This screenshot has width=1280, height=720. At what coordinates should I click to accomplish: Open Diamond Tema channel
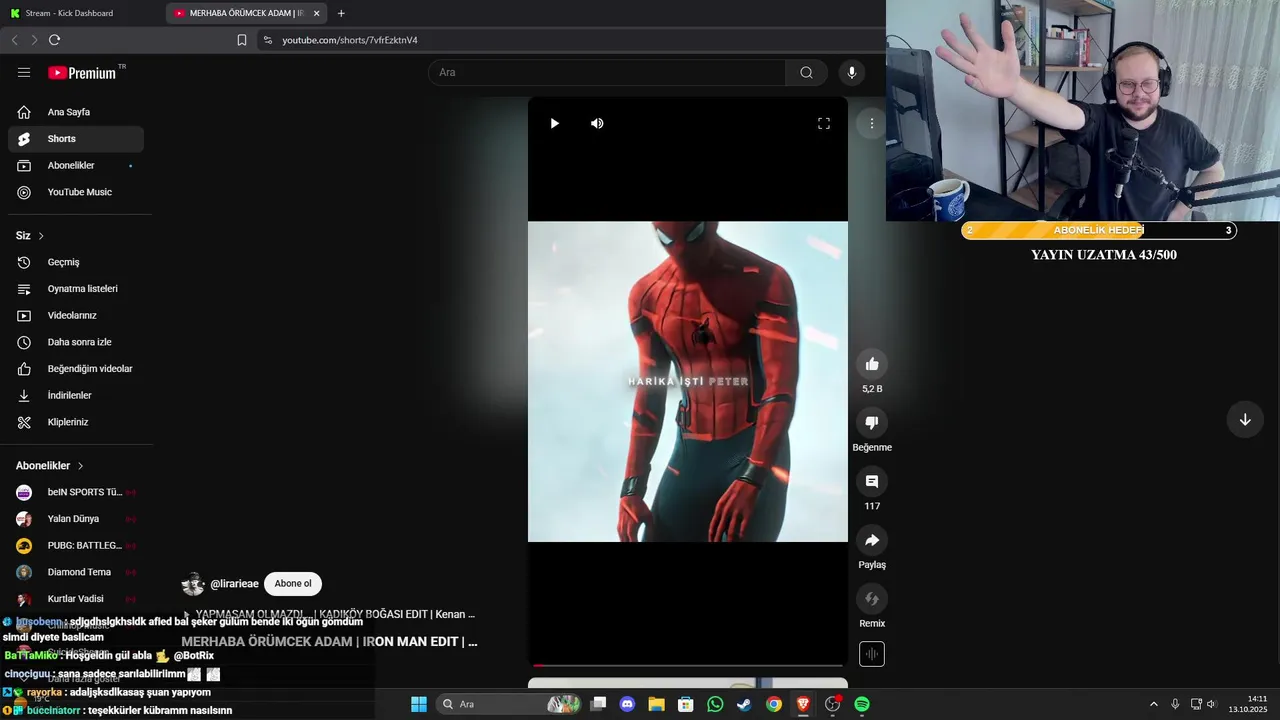(76, 572)
